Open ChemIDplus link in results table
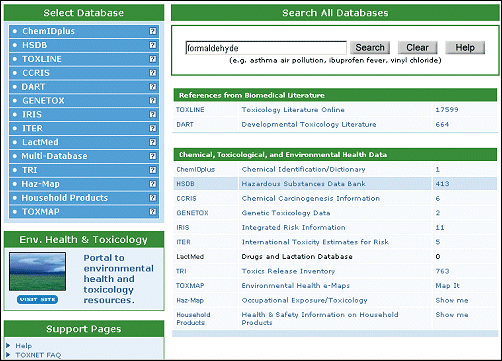Screen dimensions: 502x361 tap(196, 169)
